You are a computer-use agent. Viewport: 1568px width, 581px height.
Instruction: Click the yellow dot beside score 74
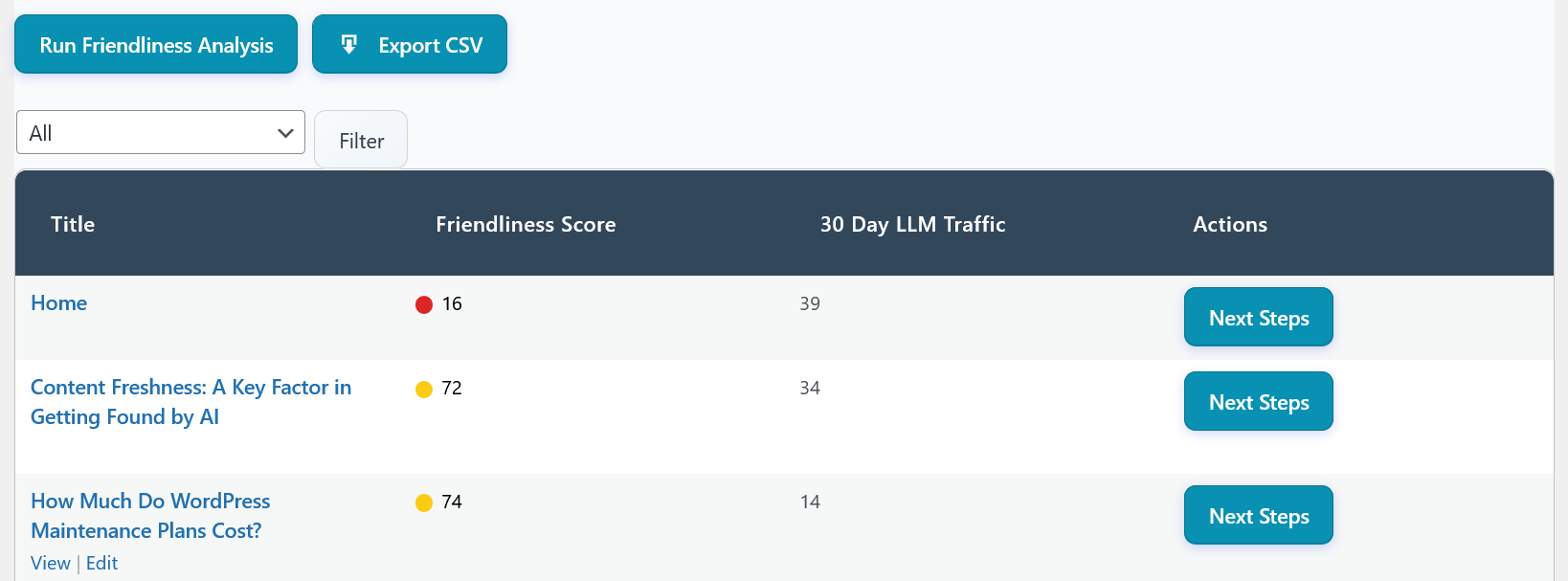tap(424, 503)
